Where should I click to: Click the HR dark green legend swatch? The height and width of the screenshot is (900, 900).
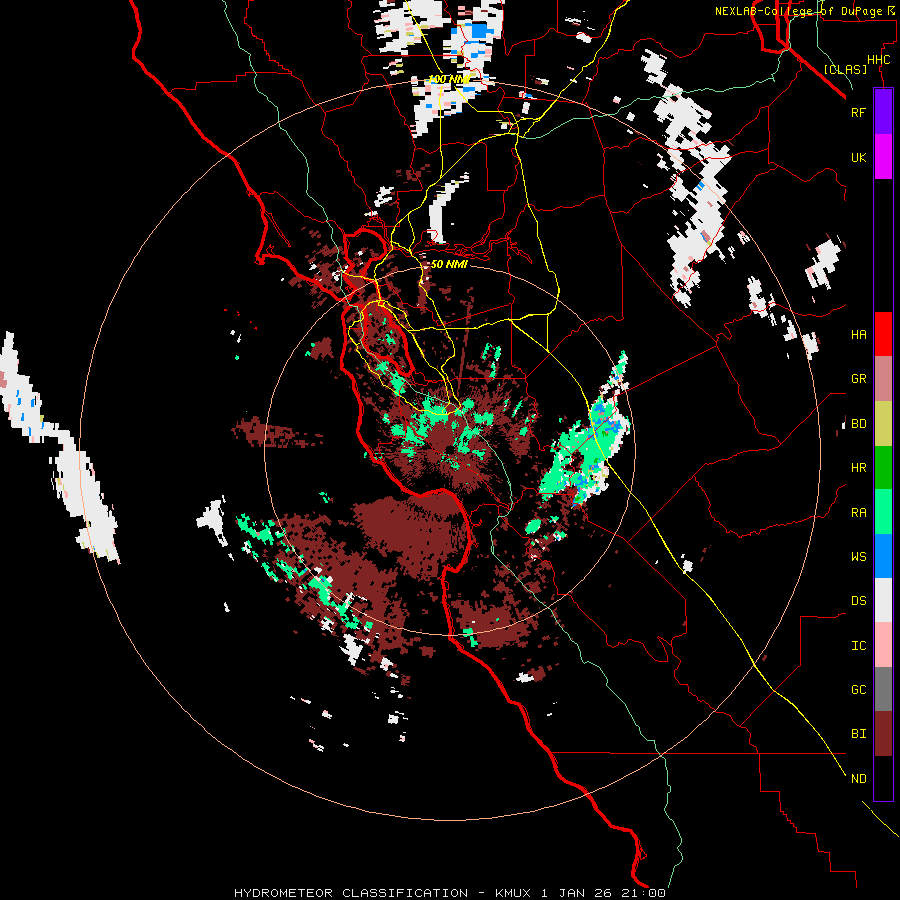coord(883,468)
